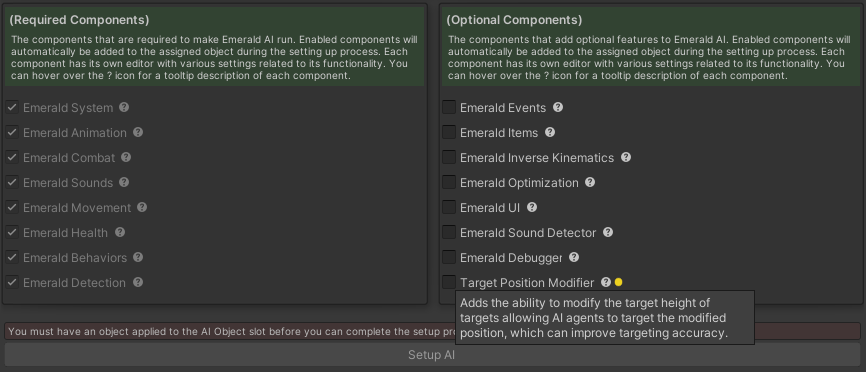Enable the Emerald Events checkbox
The height and width of the screenshot is (372, 866).
click(x=449, y=107)
